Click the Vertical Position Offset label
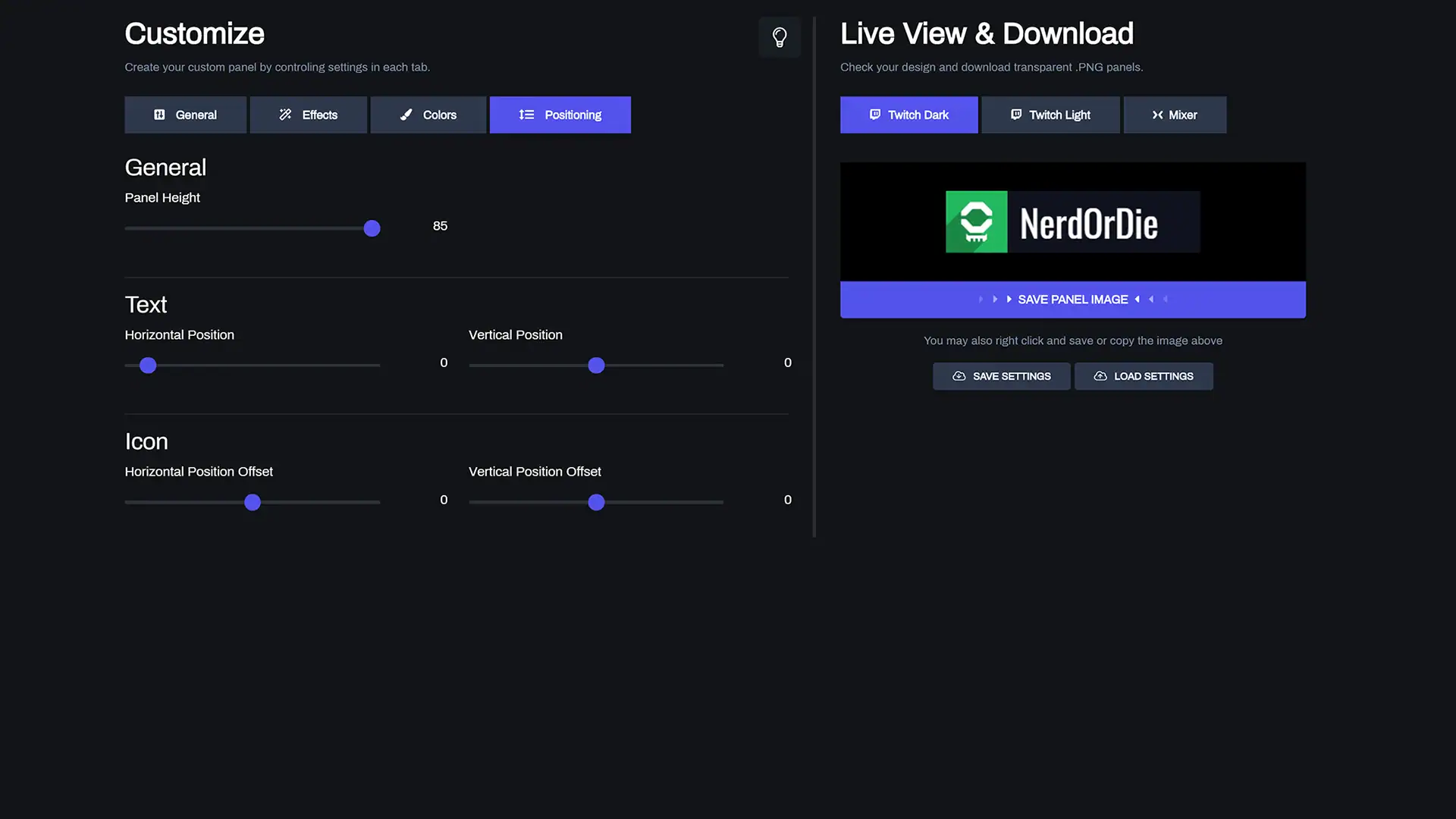Screen dimensions: 1456x819 [535, 472]
